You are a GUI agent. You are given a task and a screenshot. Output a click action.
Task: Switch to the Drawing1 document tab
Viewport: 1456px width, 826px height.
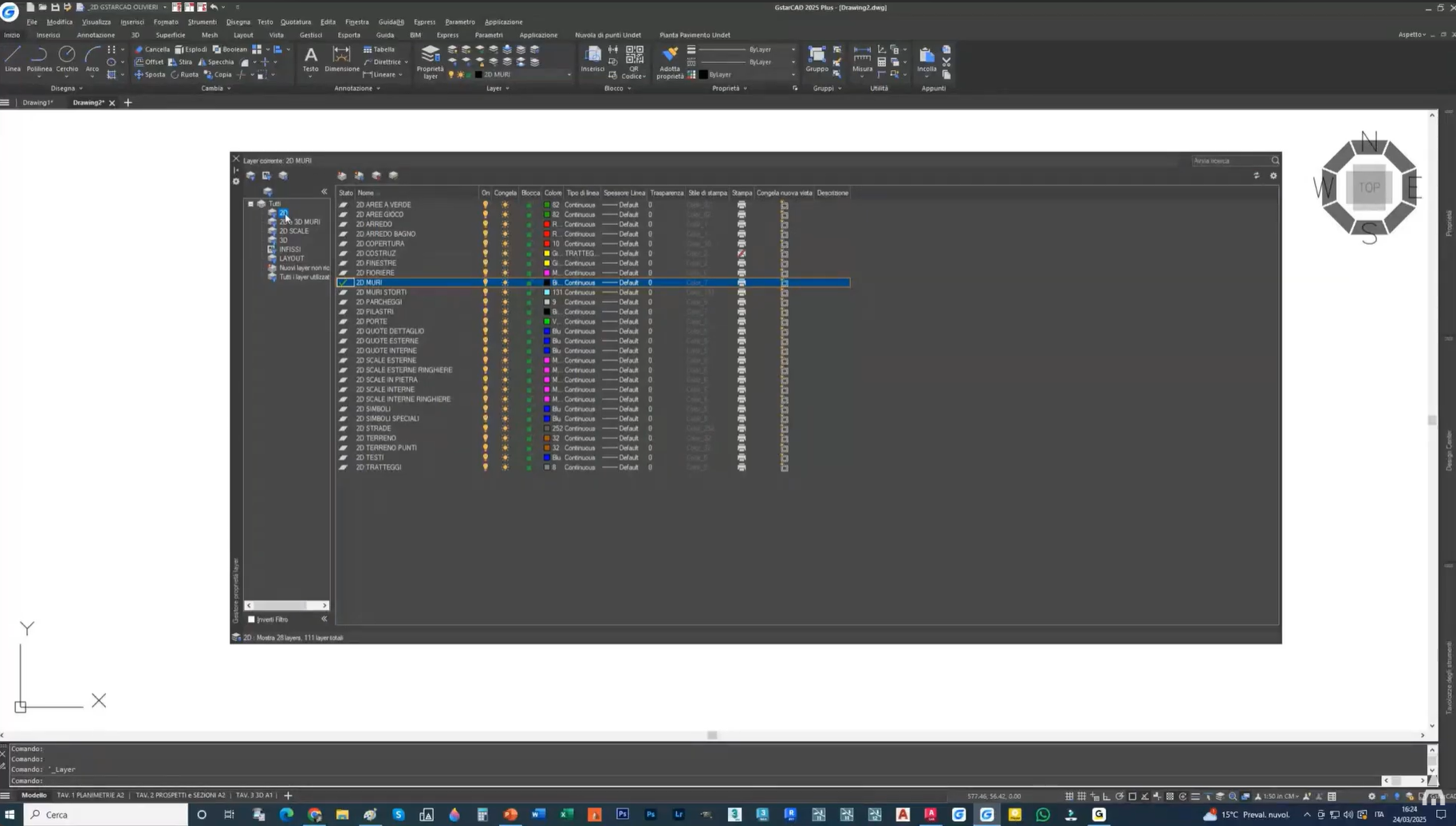pyautogui.click(x=37, y=103)
